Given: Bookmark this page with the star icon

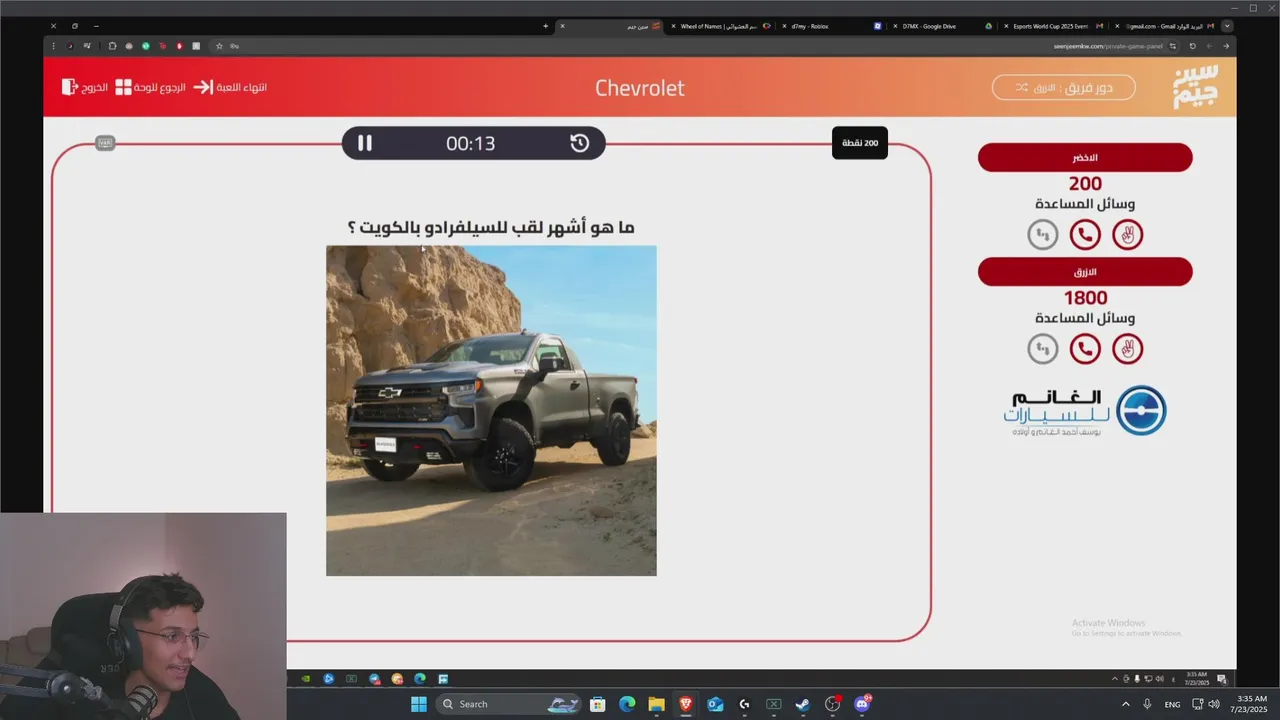Looking at the screenshot, I should point(219,46).
